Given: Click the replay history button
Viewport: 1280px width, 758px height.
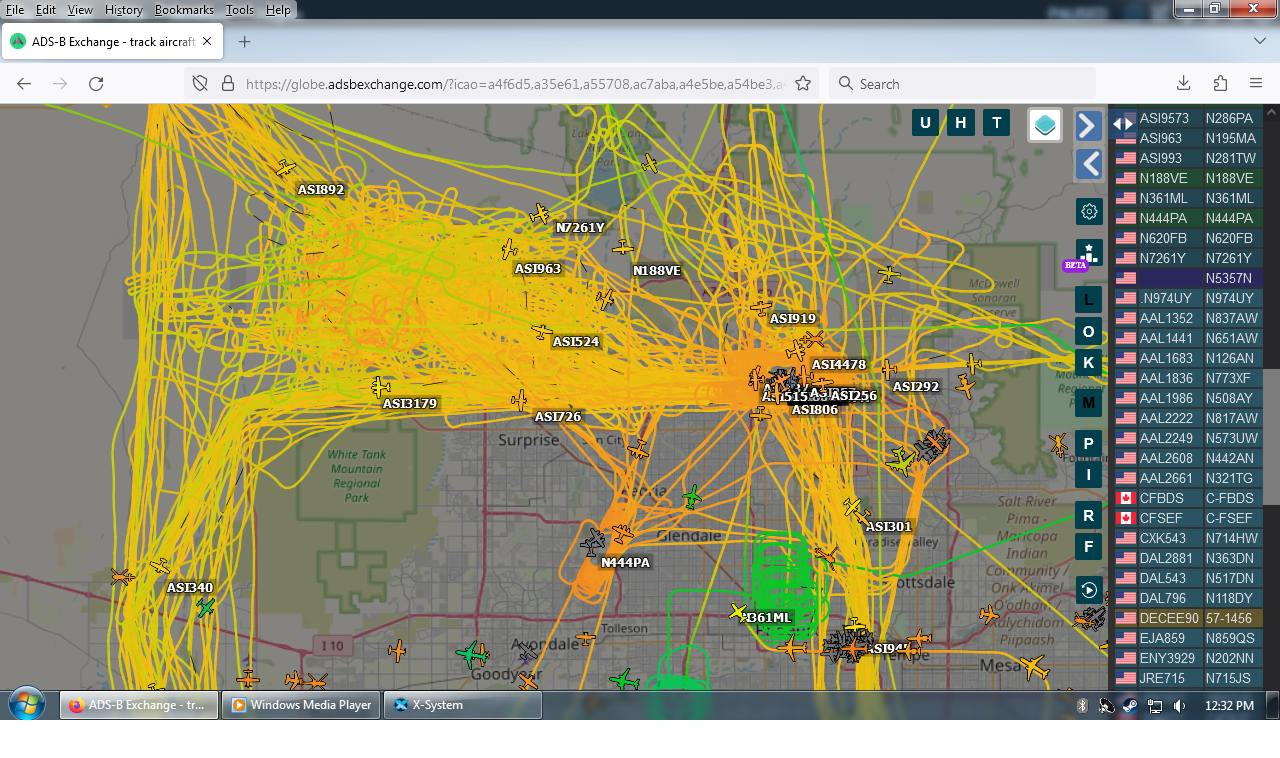Looking at the screenshot, I should tap(1089, 589).
